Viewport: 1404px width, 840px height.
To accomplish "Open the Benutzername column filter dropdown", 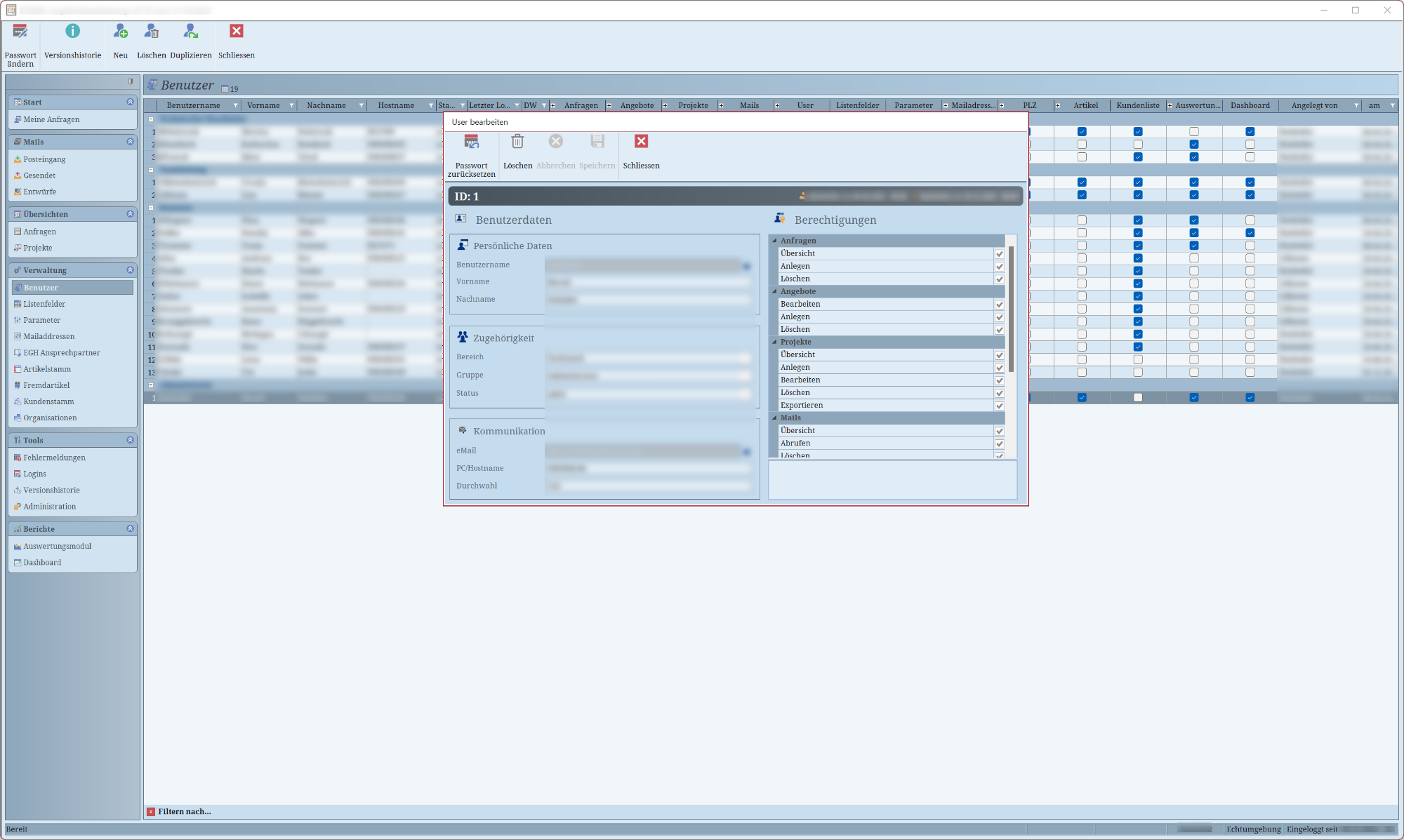I will 235,106.
